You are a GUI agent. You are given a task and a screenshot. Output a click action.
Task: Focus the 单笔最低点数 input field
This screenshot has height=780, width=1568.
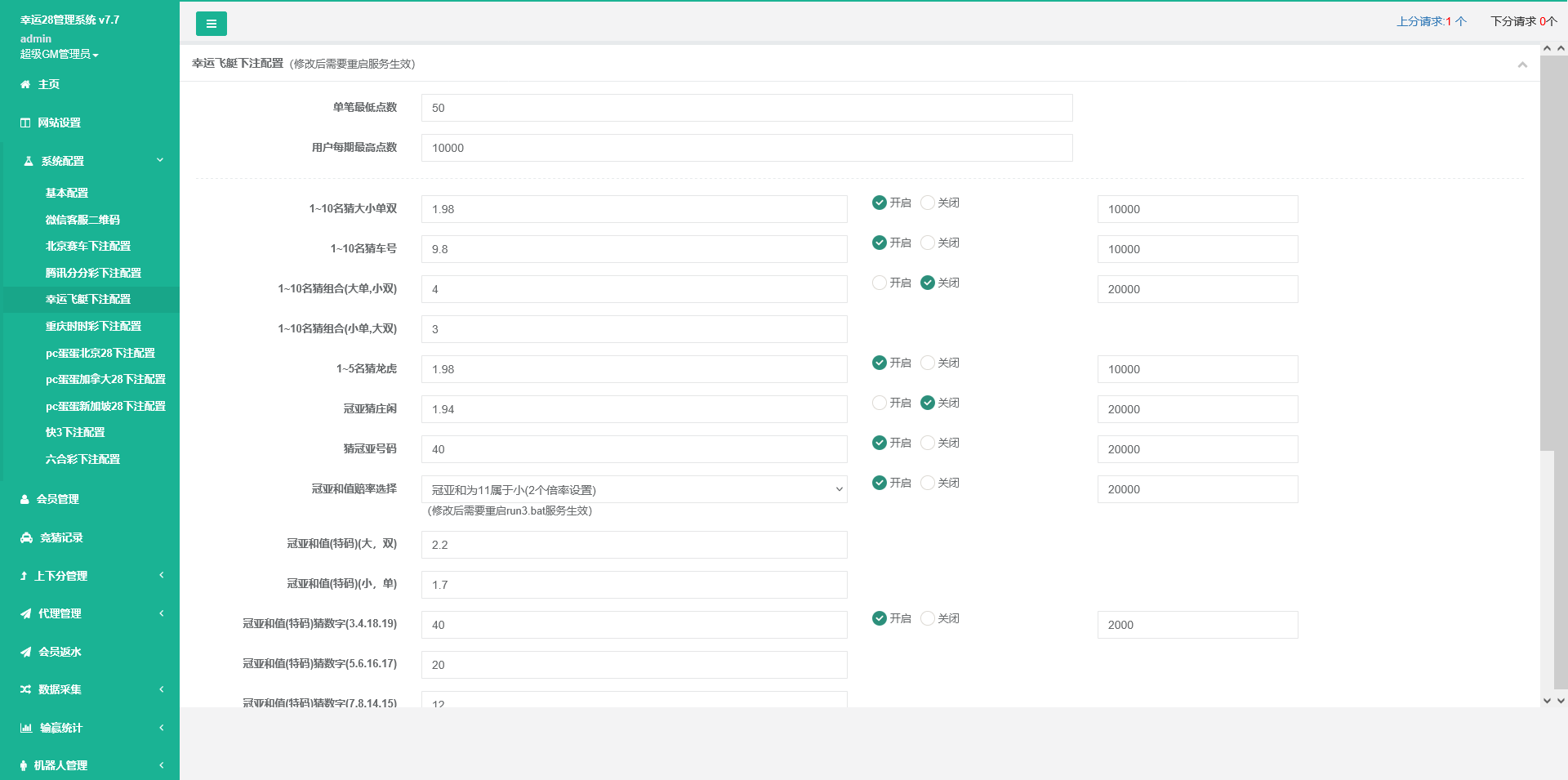click(746, 108)
